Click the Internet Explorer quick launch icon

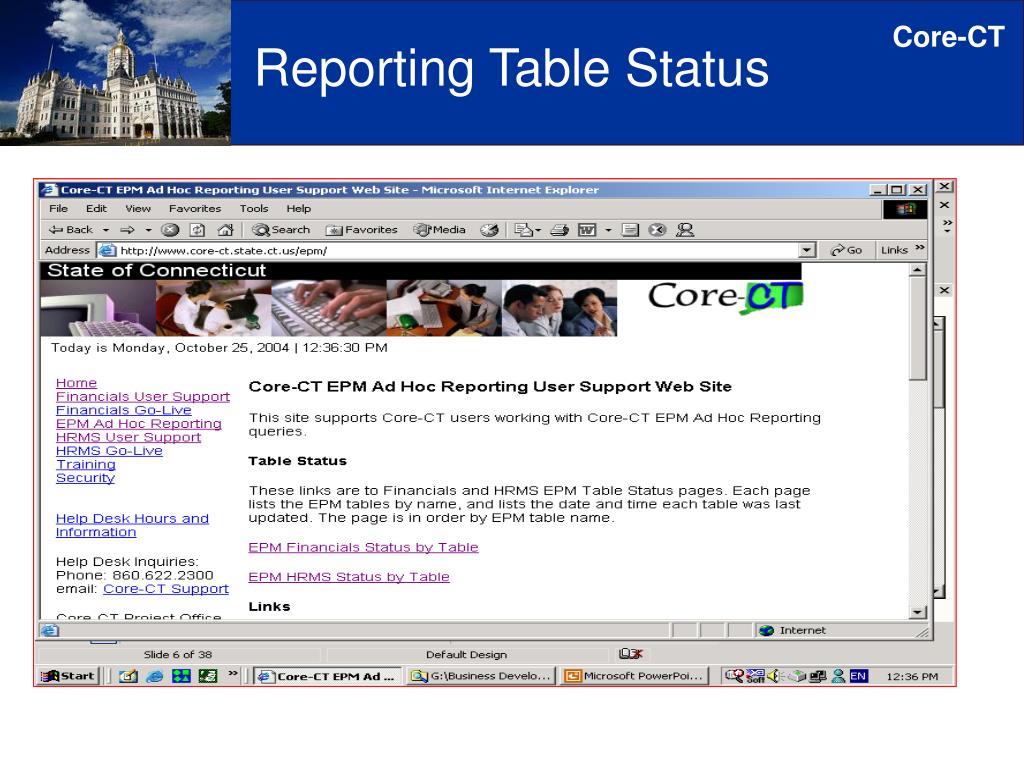point(155,677)
